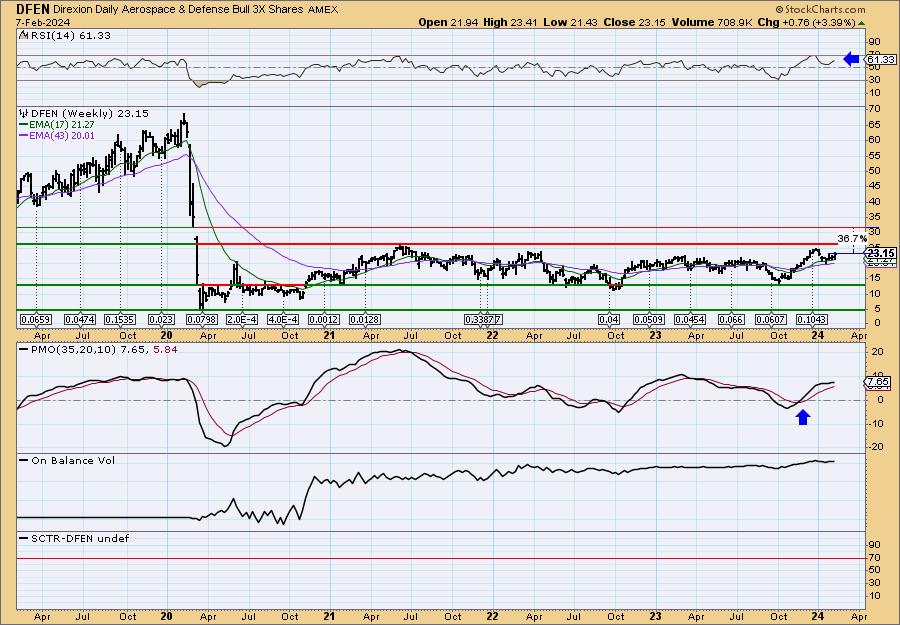Select the Open 21.94 value
Image resolution: width=900 pixels, height=625 pixels.
click(x=448, y=22)
